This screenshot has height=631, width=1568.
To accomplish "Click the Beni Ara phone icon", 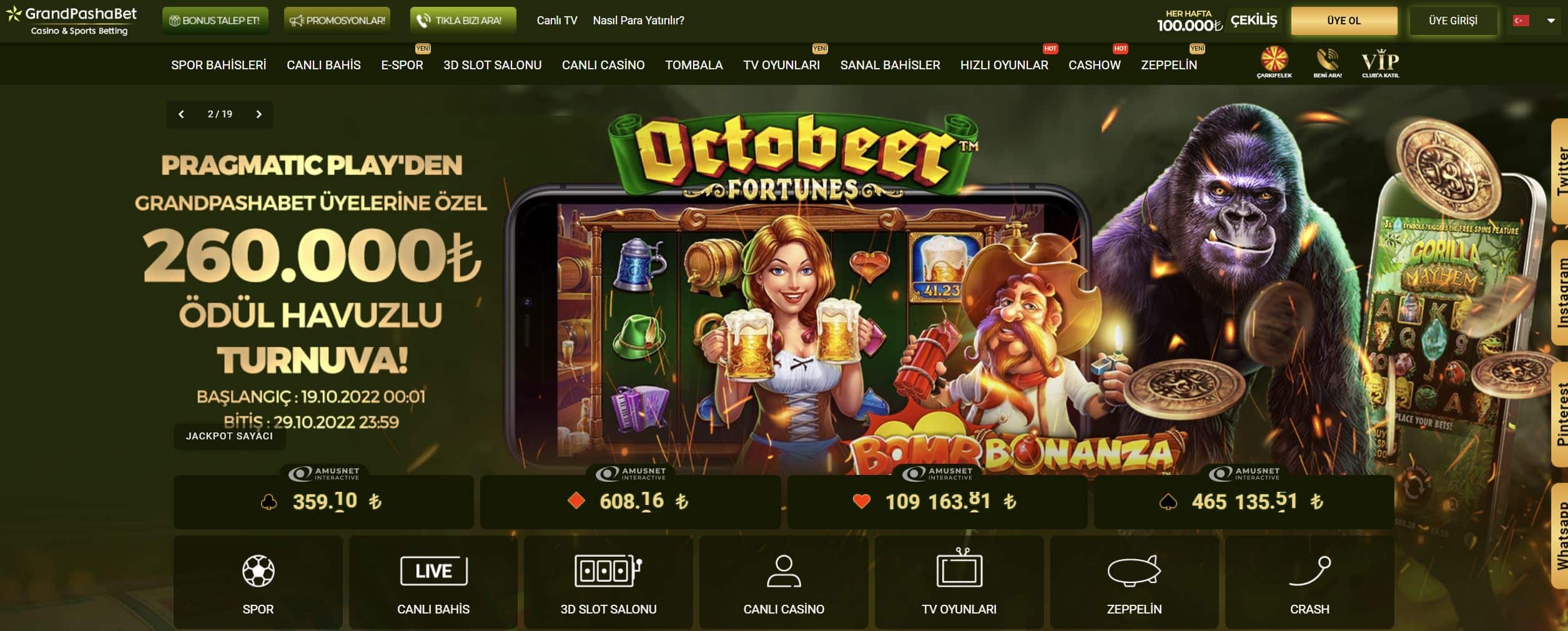I will 1327,62.
